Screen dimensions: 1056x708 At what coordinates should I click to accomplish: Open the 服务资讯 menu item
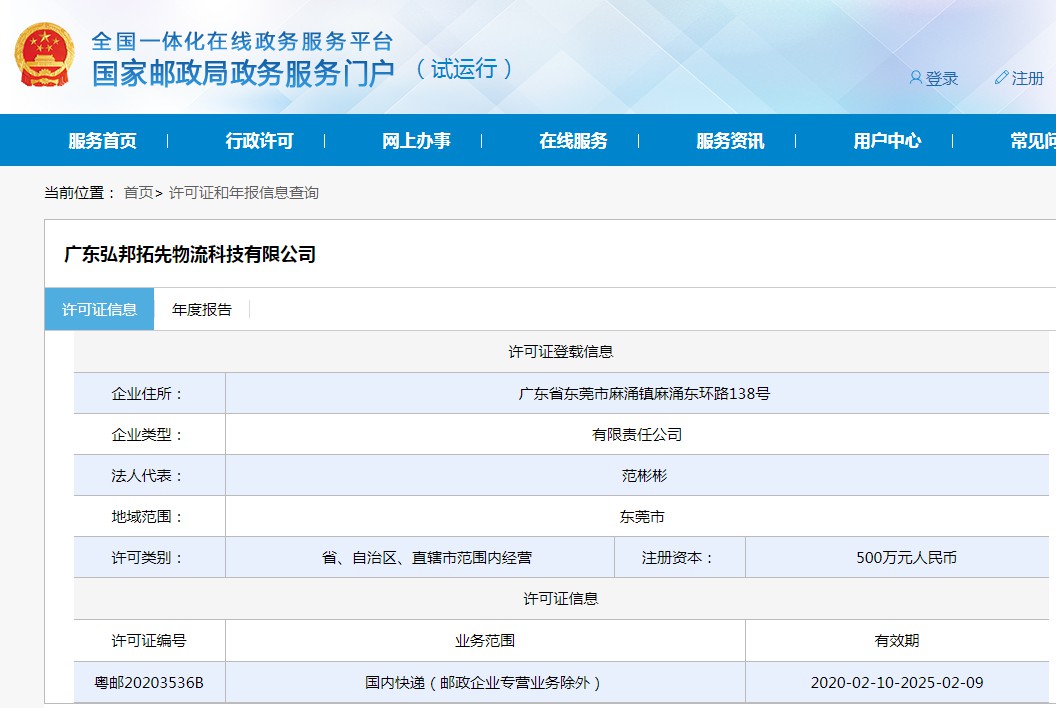pyautogui.click(x=730, y=141)
